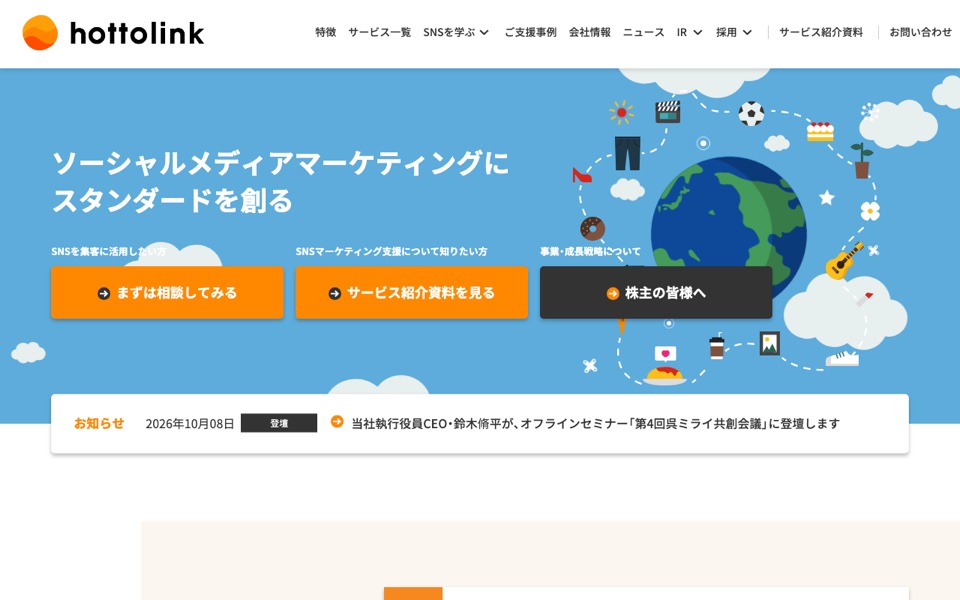Viewport: 960px width, 600px height.
Task: Open the 鈴木脩平 seminar news headline
Action: (x=596, y=424)
